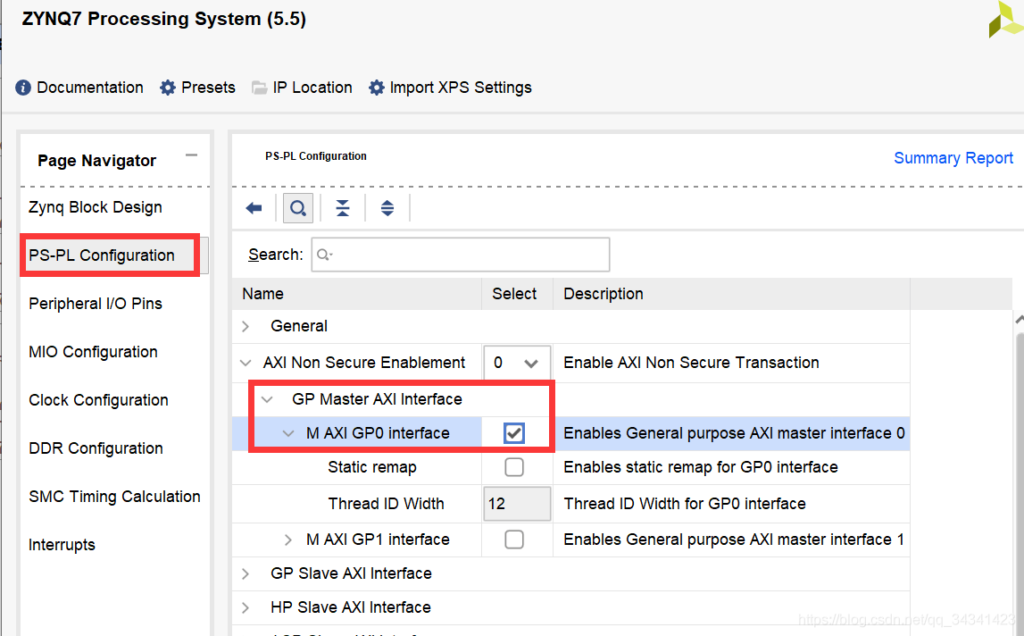Uncheck the M AXI GP0 interface checkbox
The width and height of the screenshot is (1024, 636).
click(514, 433)
